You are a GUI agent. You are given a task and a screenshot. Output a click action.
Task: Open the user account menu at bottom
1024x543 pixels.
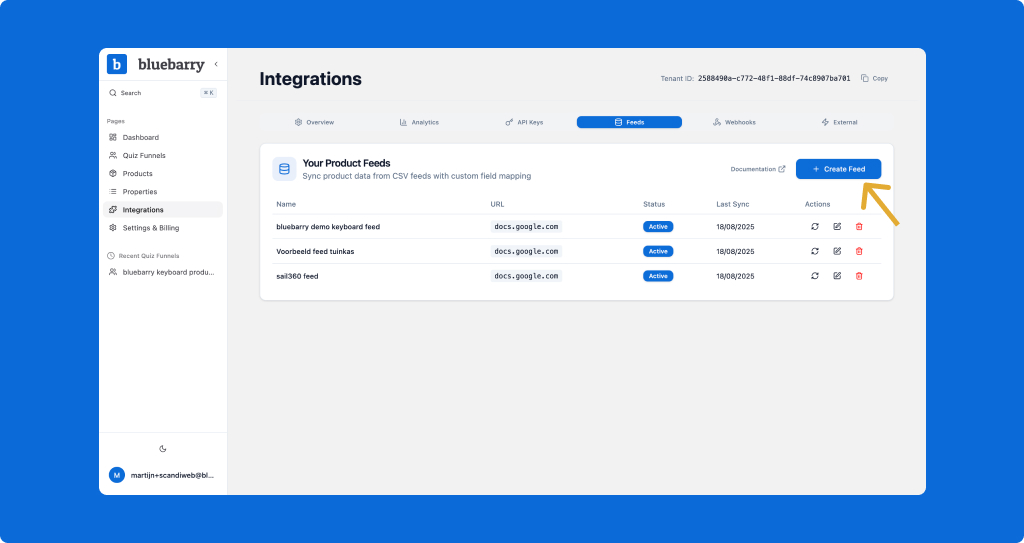point(163,475)
